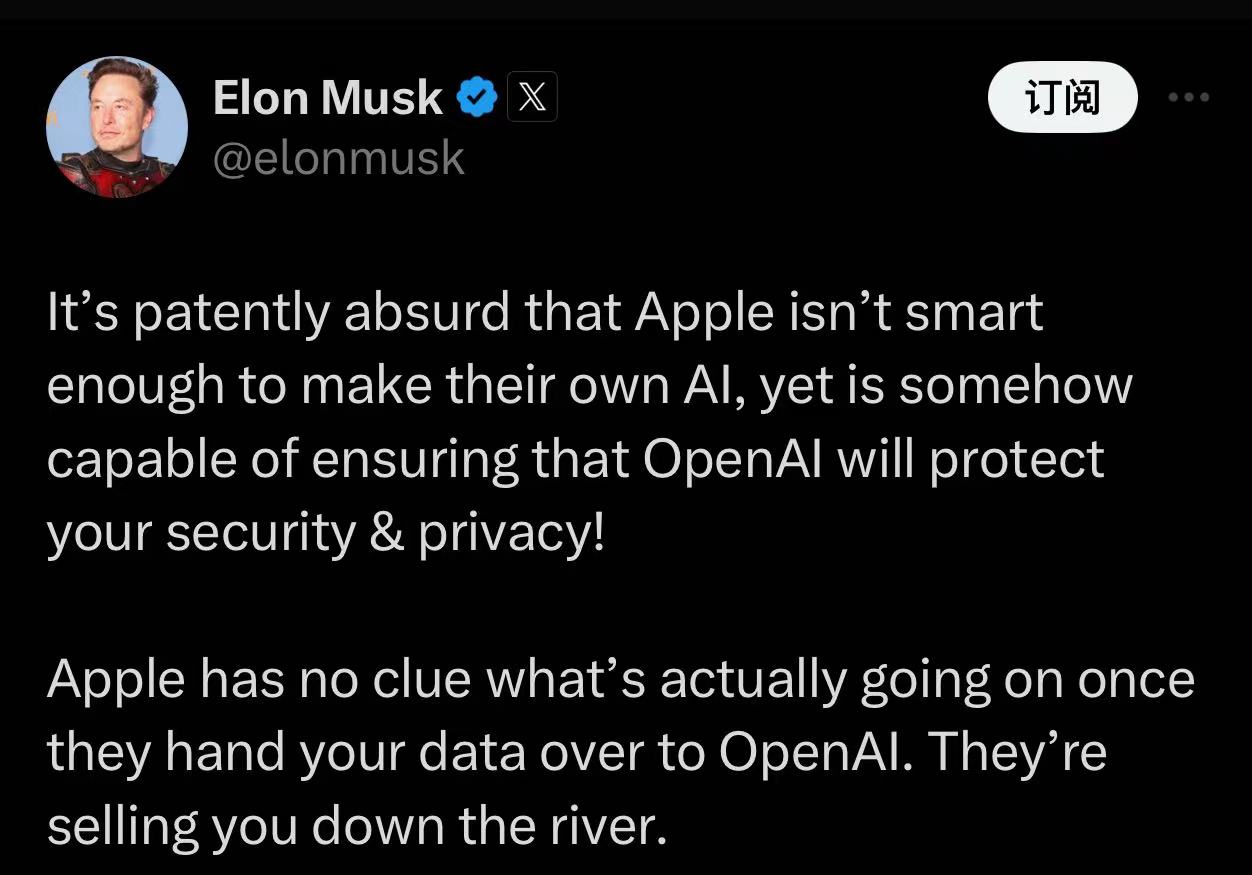Click the text "selling you down the river."

click(357, 826)
